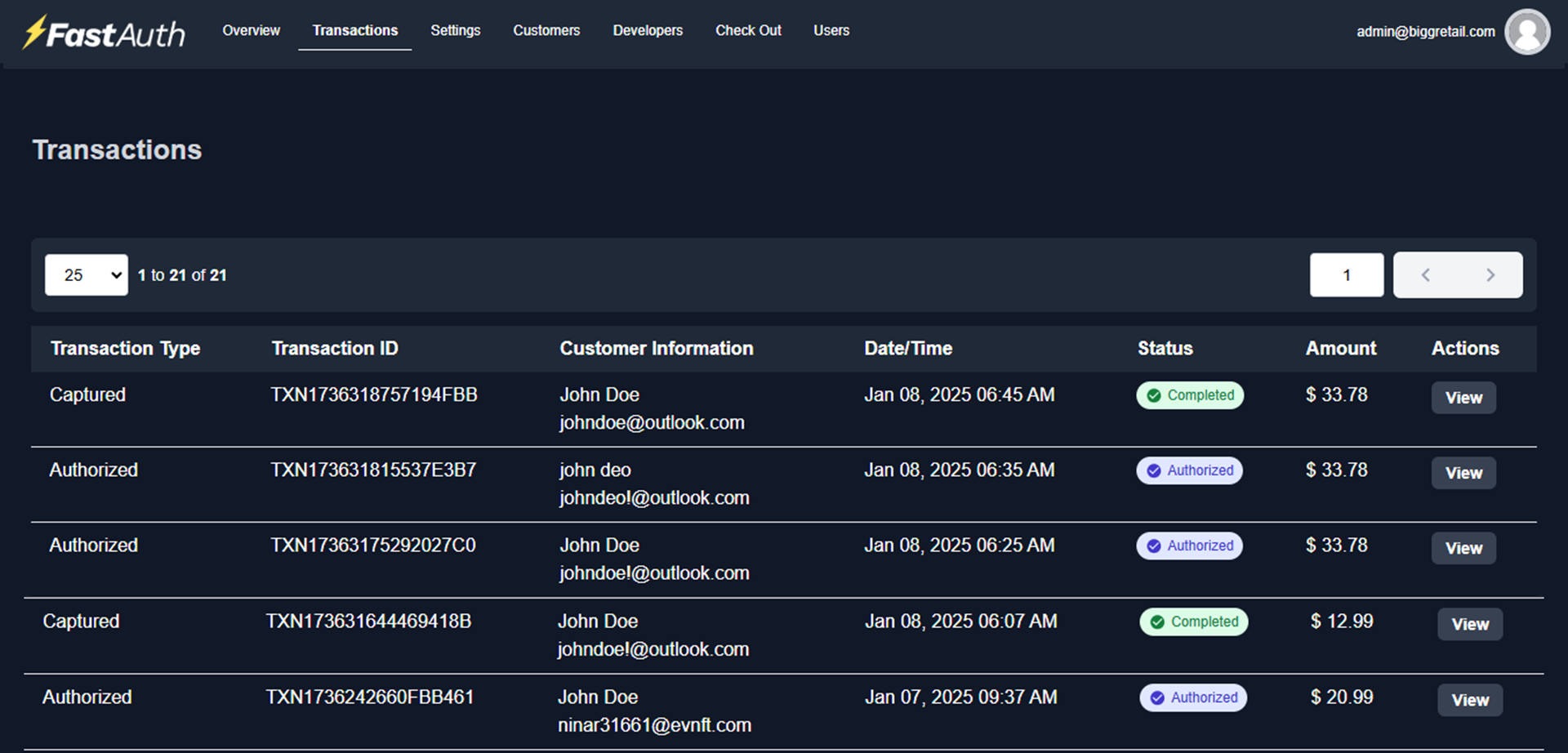Screen dimensions: 1568x753
Task: View transaction TXN1736318757194FBB details
Action: 1463,398
